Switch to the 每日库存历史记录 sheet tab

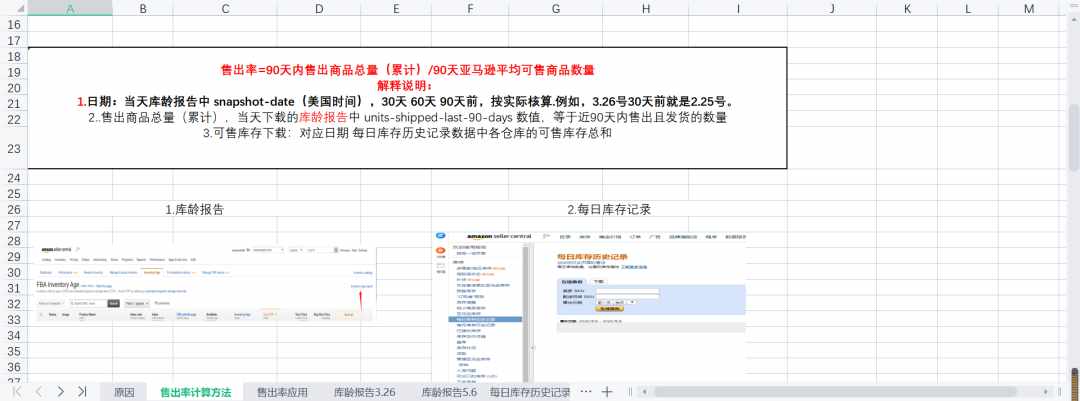point(530,392)
